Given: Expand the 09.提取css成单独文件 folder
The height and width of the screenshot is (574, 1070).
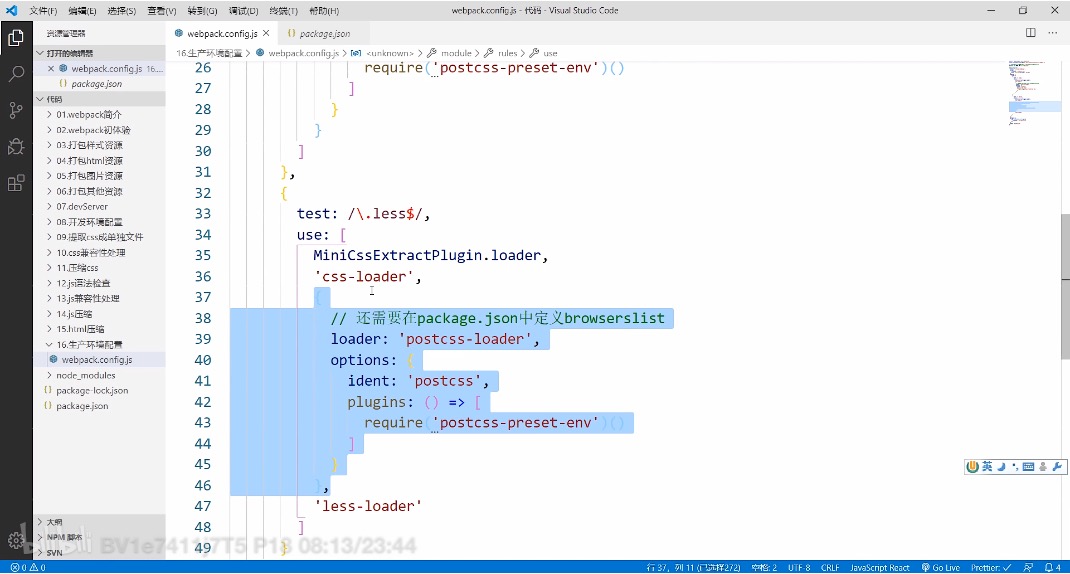Looking at the screenshot, I should click(100, 237).
